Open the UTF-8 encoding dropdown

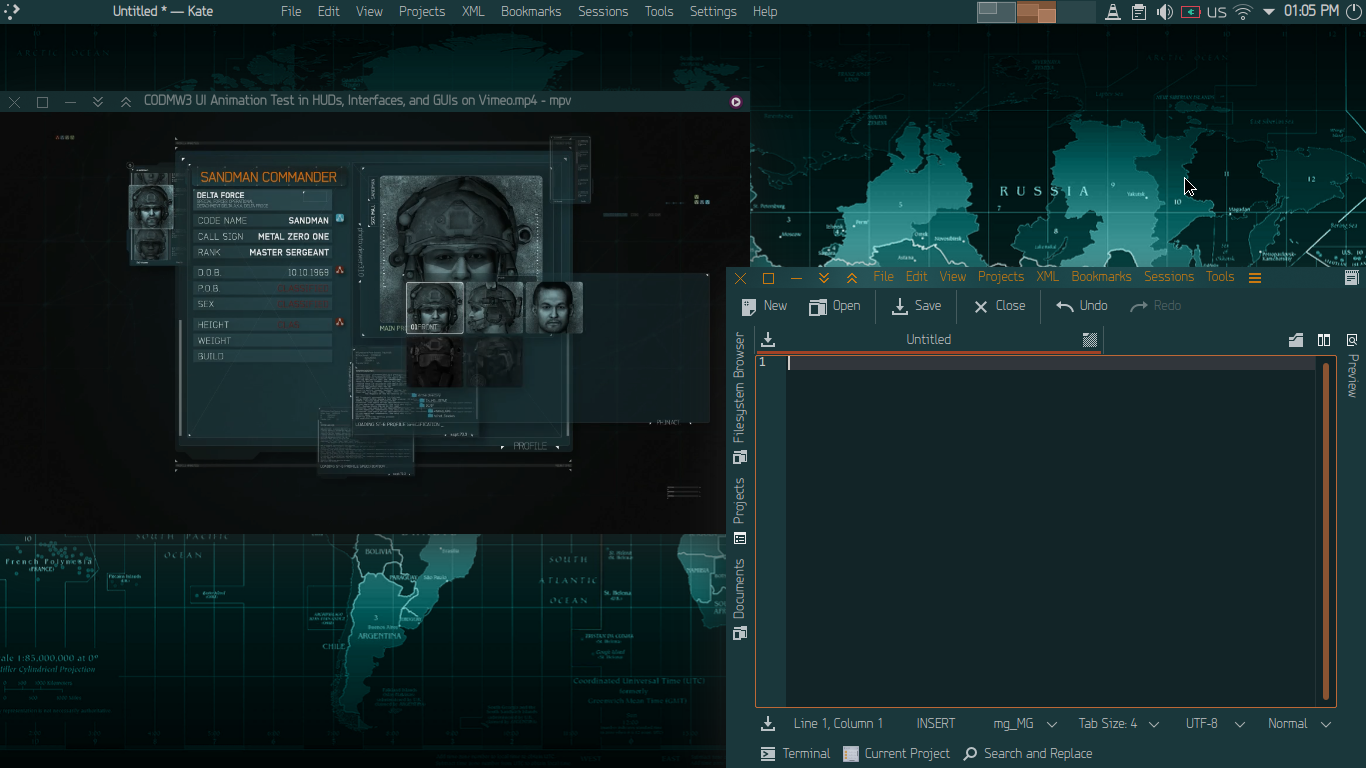tap(1215, 724)
